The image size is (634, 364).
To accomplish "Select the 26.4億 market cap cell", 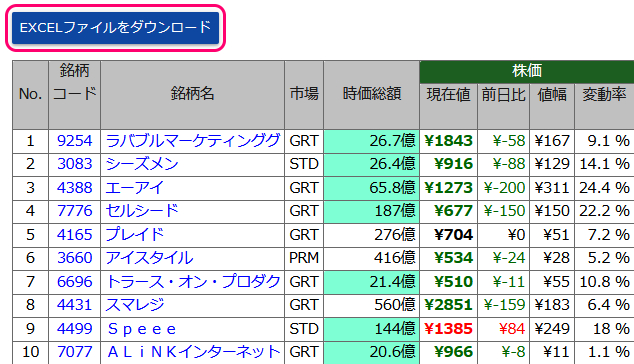I will (x=372, y=164).
